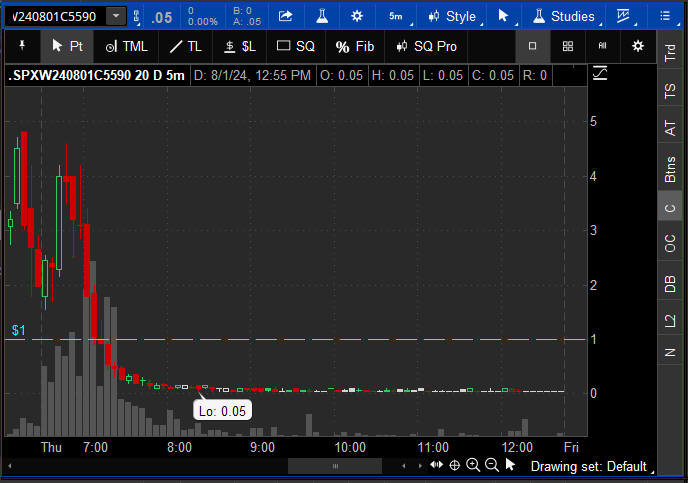Select the $L price level tool
688x483 pixels.
pyautogui.click(x=240, y=46)
